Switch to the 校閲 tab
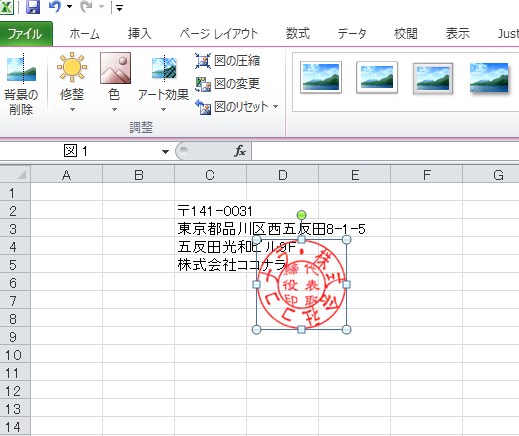519x436 pixels. [406, 34]
